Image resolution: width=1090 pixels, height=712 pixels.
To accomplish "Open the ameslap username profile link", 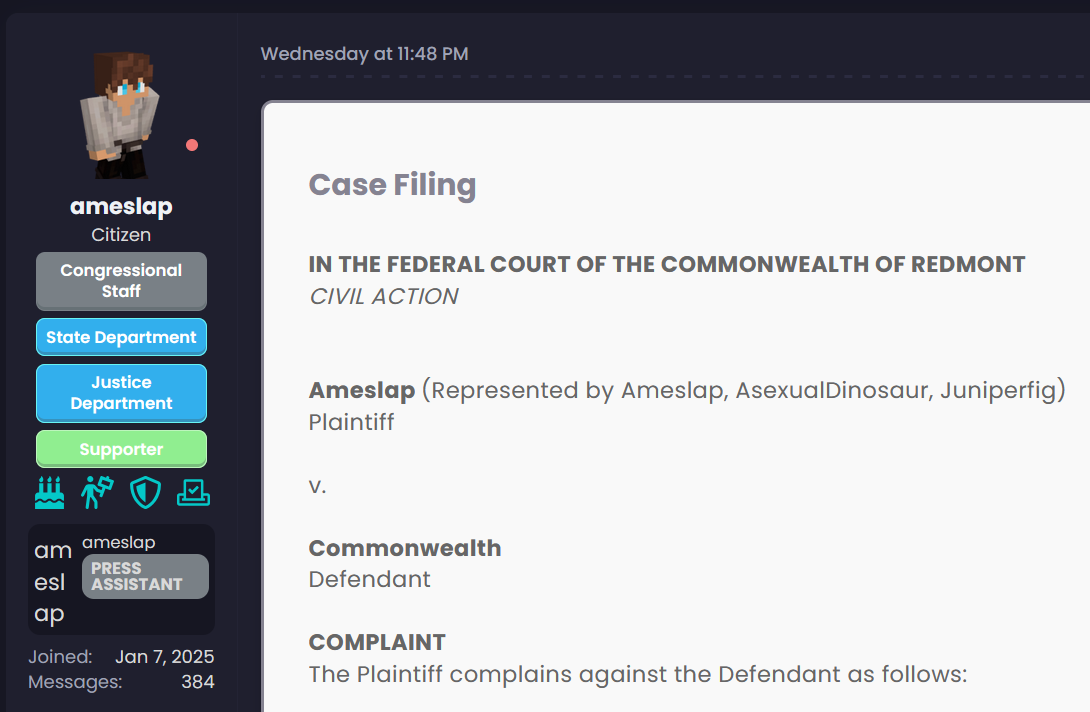I will click(x=121, y=206).
